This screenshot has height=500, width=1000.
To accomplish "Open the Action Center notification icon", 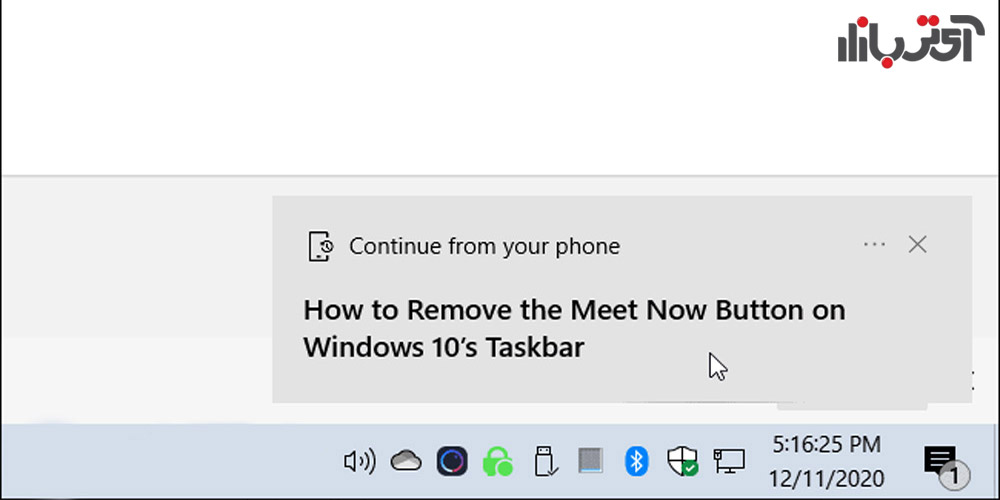I will pyautogui.click(x=939, y=459).
